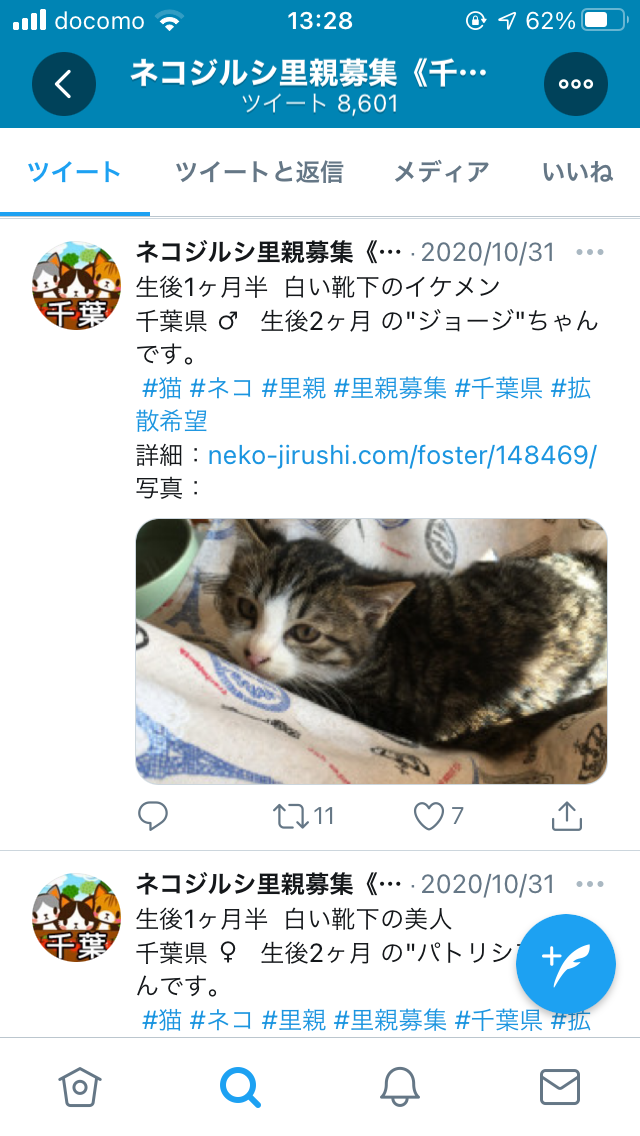The height and width of the screenshot is (1136, 640).
Task: Open the neko-jirushi.com/foster/148469/ link
Action: coord(402,455)
